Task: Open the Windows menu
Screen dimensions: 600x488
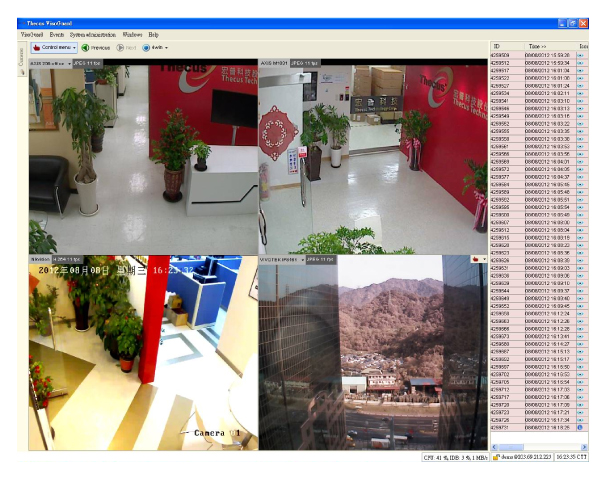Action: coord(132,35)
